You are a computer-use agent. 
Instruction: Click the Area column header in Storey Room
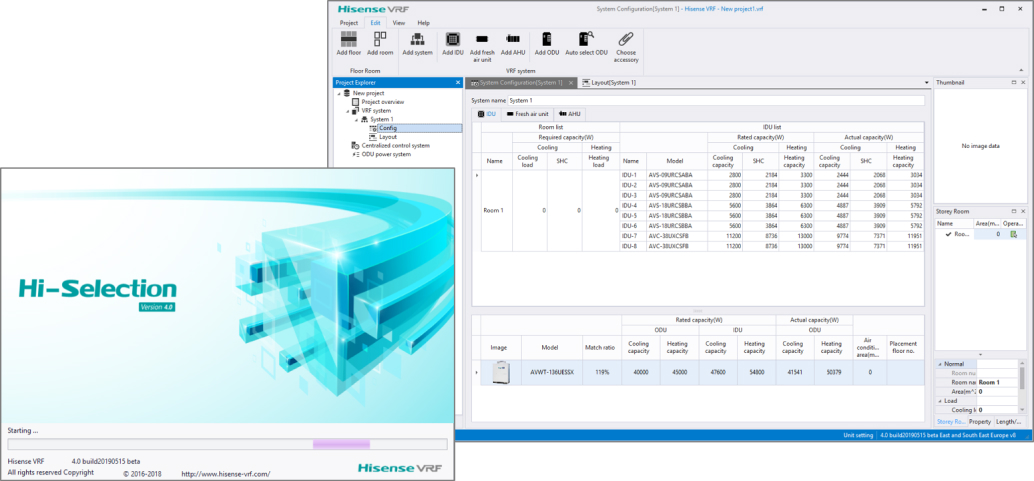(987, 224)
